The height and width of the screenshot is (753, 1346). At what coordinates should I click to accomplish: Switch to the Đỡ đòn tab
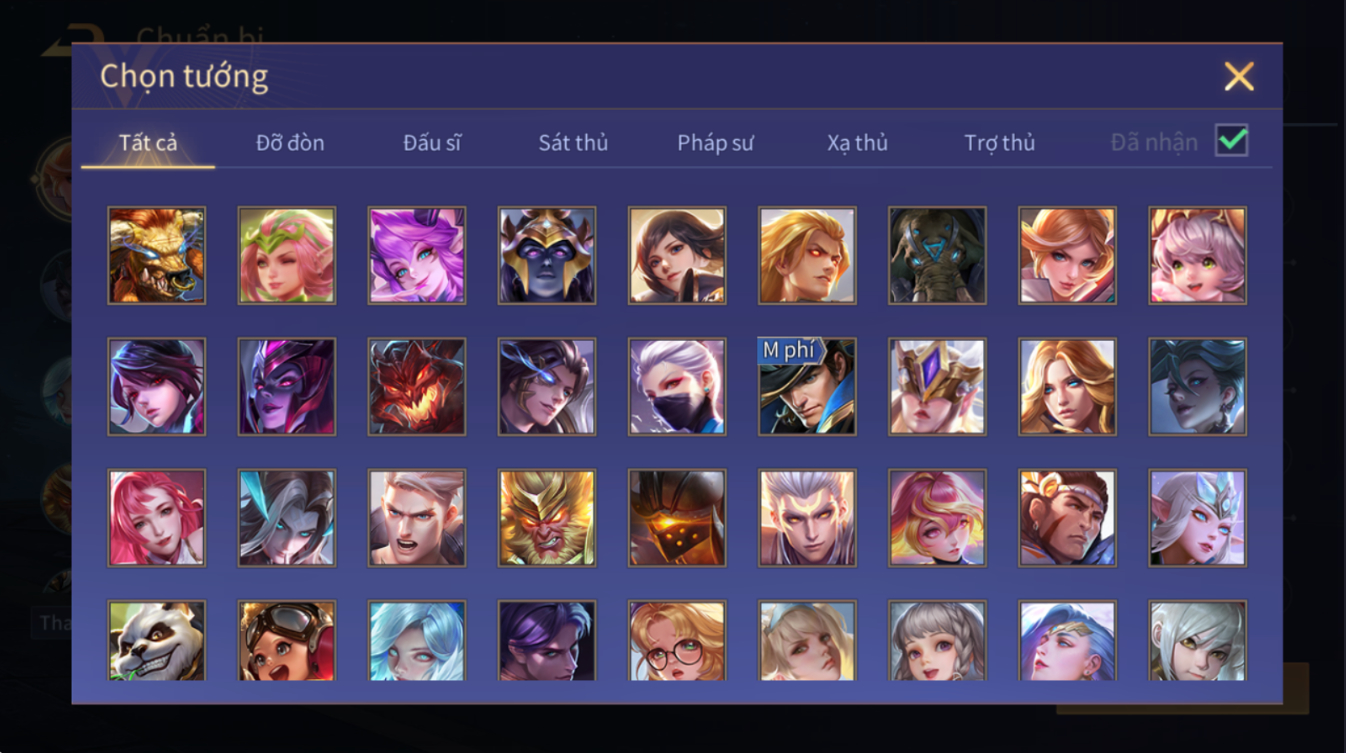(290, 143)
